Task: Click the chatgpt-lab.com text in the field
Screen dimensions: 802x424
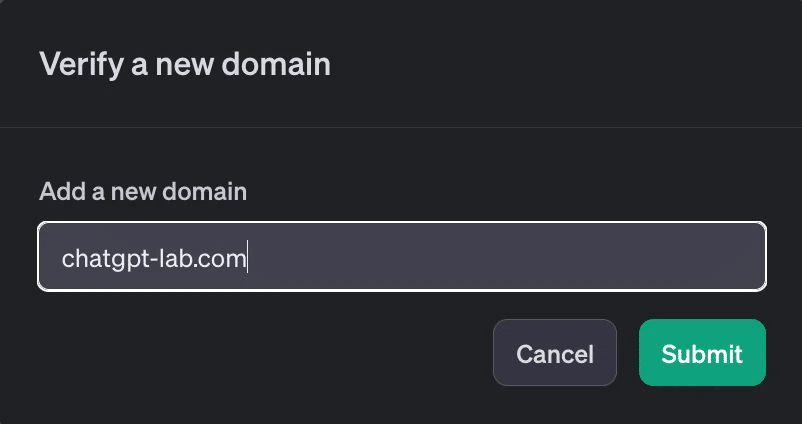Action: [154, 259]
